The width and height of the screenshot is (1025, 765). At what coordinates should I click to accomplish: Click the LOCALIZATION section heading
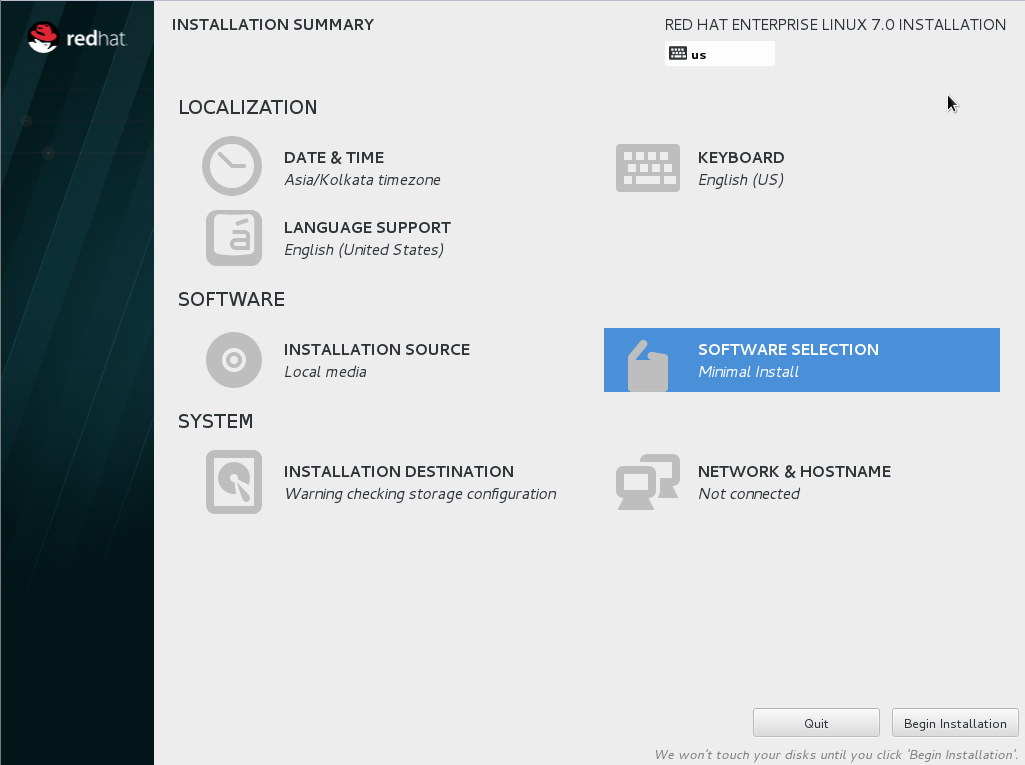point(248,107)
